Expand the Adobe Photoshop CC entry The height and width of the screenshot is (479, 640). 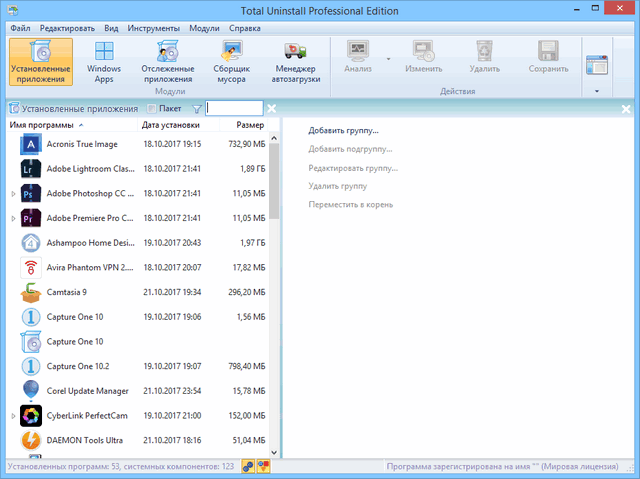coord(13,193)
